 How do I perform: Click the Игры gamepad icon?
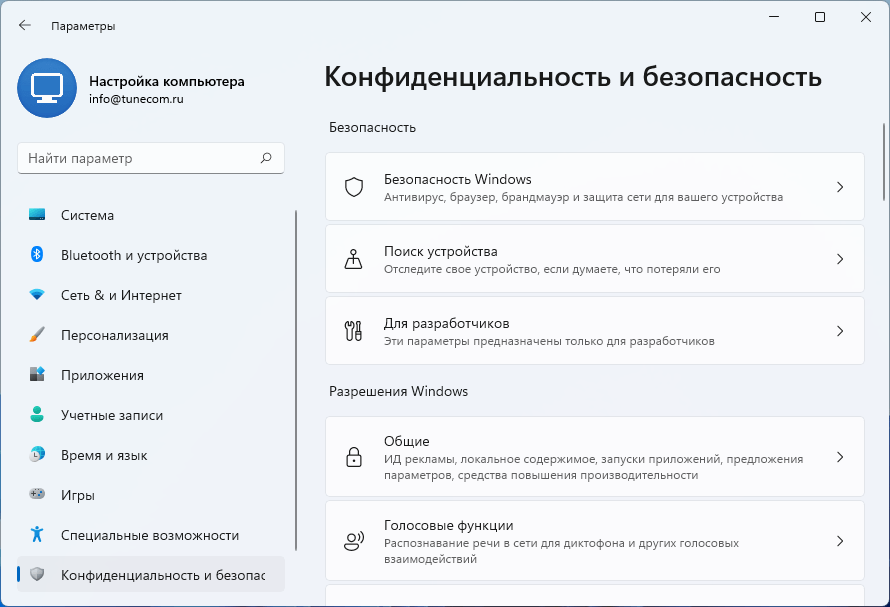[37, 495]
